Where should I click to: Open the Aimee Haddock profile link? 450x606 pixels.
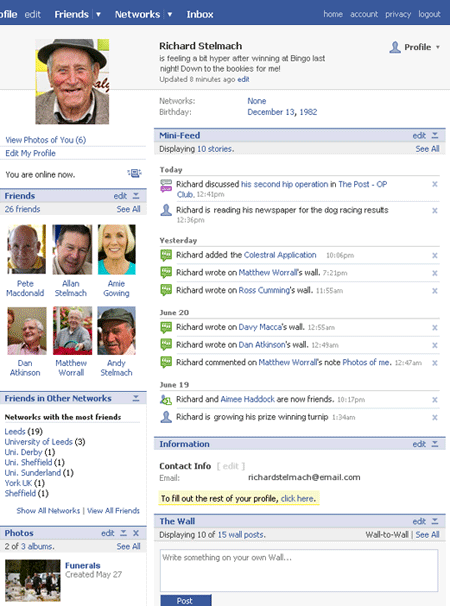[x=247, y=399]
